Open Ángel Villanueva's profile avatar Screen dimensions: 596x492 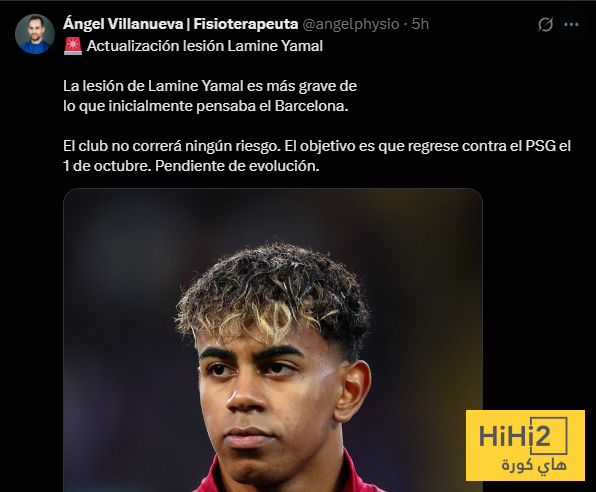[x=35, y=34]
